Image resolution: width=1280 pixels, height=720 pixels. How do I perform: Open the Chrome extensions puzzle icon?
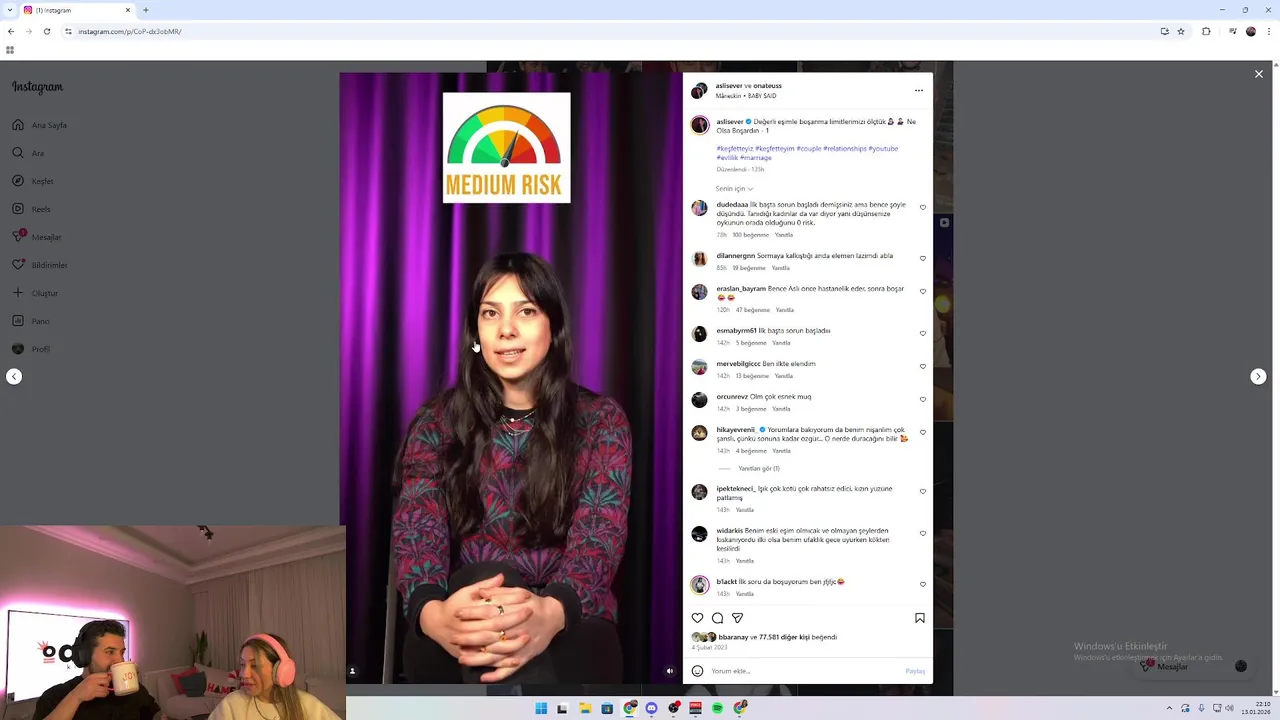[1206, 31]
